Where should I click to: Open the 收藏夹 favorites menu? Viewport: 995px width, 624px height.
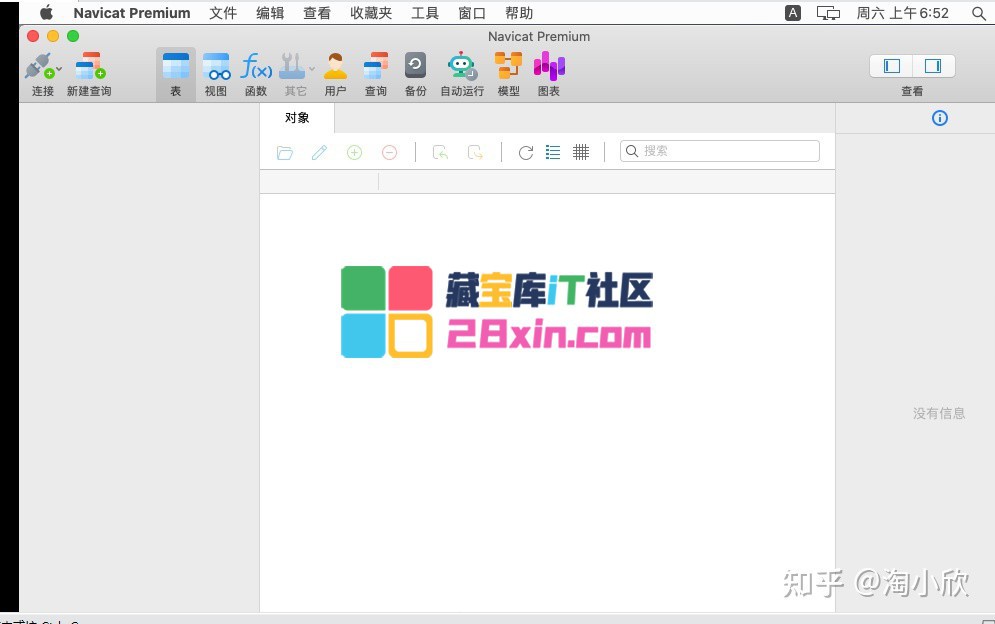point(371,13)
